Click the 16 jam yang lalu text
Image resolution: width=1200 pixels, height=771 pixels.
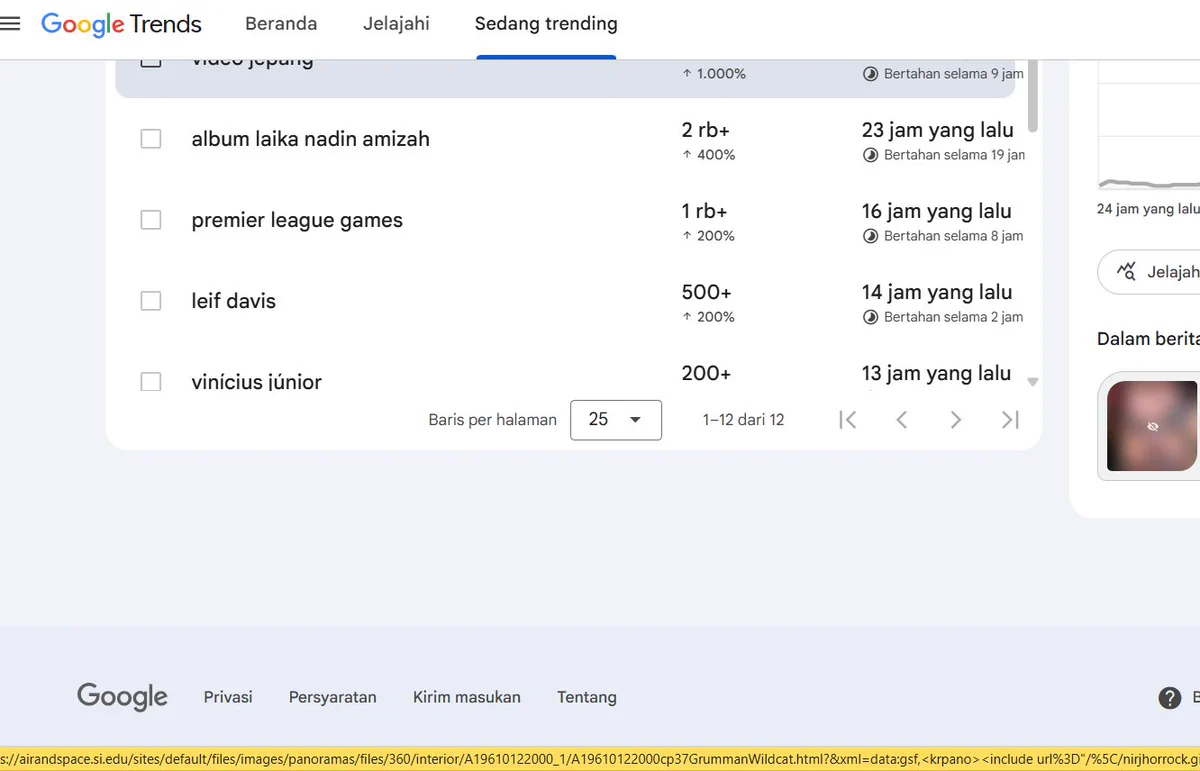[937, 211]
